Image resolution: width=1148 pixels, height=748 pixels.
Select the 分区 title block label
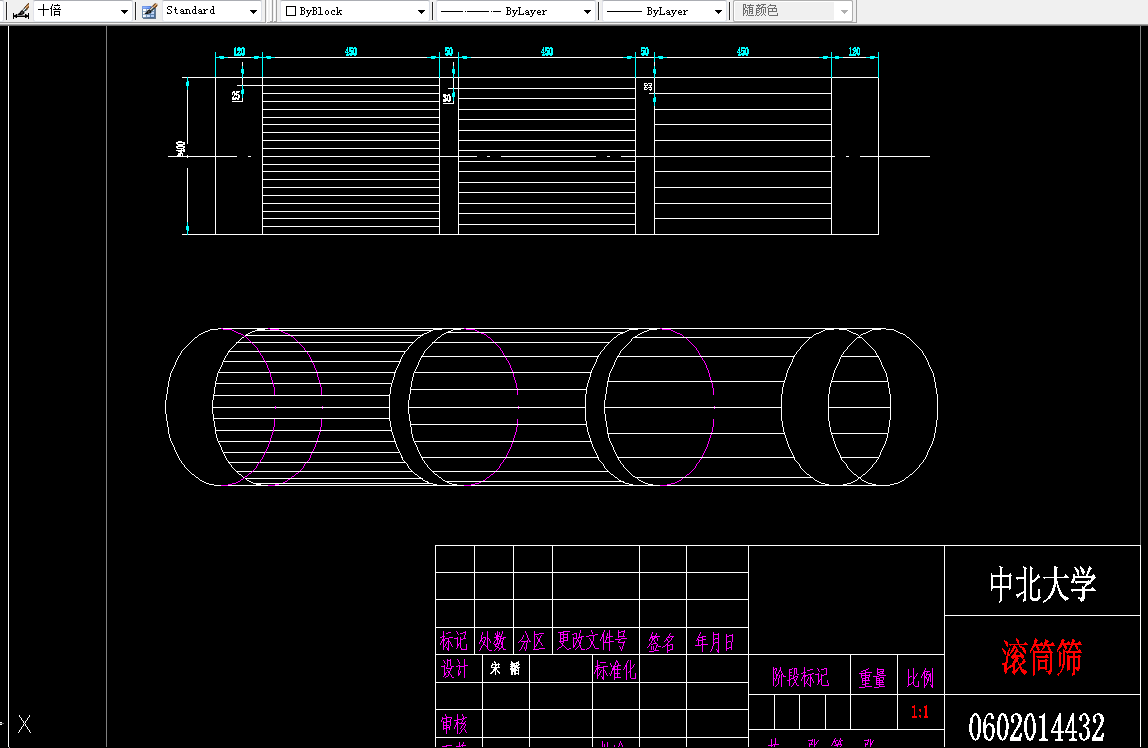pyautogui.click(x=532, y=641)
